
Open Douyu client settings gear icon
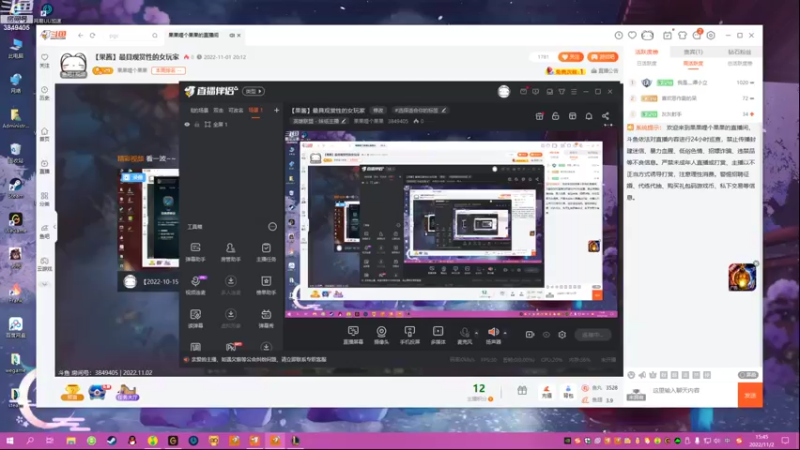711,35
